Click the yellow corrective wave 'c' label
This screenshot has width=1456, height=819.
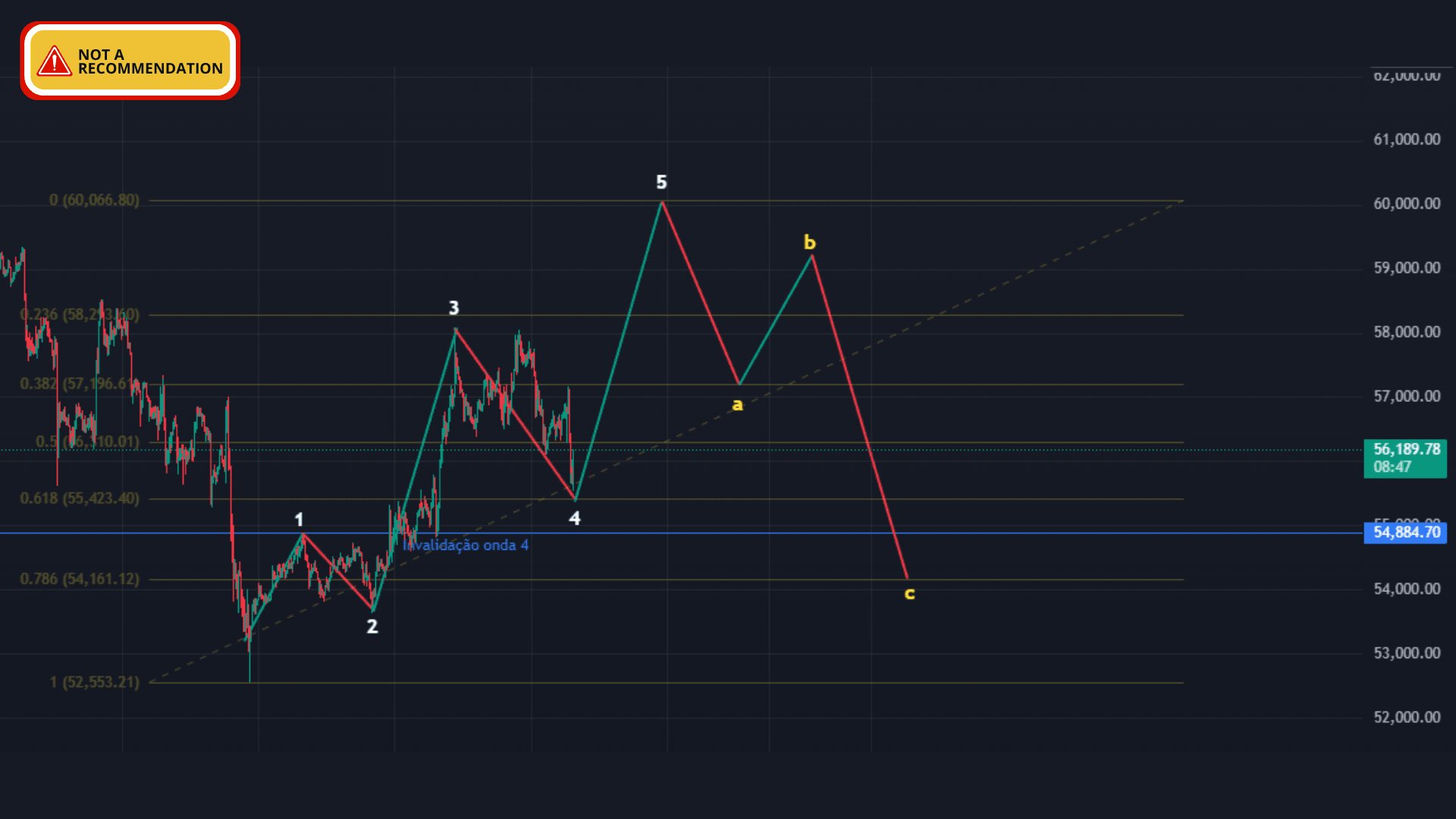[909, 593]
